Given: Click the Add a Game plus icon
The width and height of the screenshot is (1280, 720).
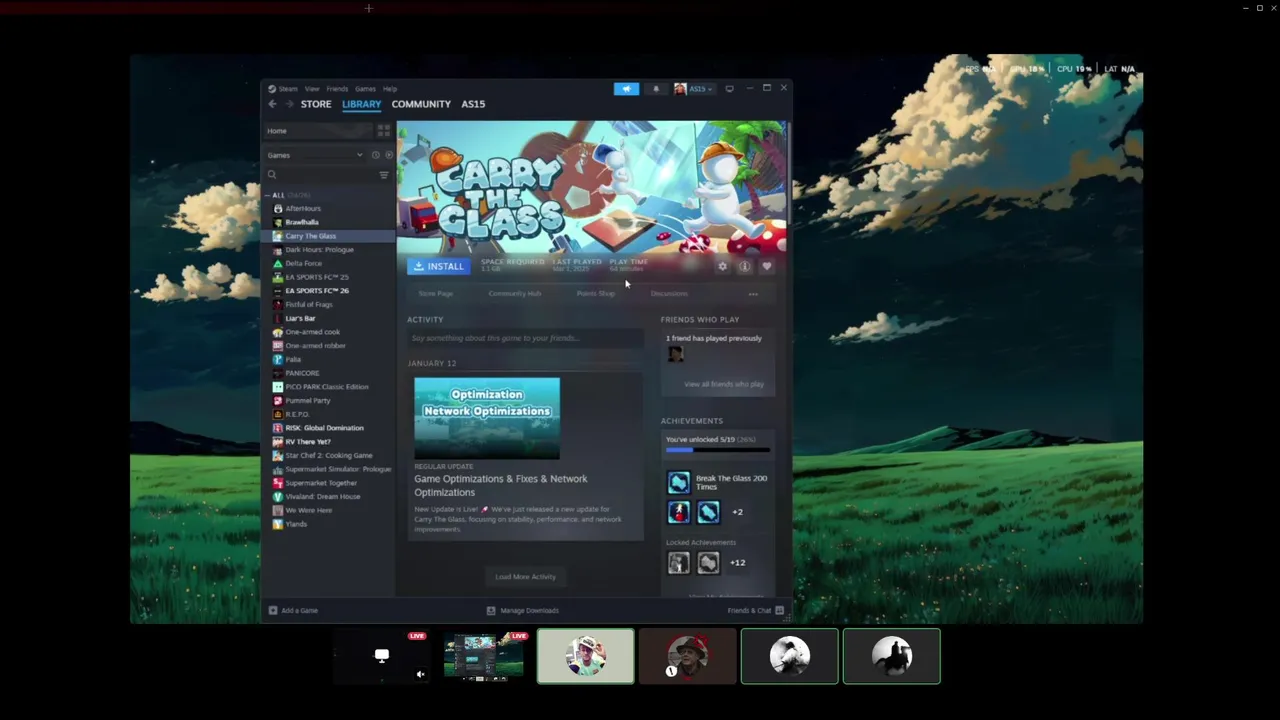Looking at the screenshot, I should pyautogui.click(x=272, y=610).
